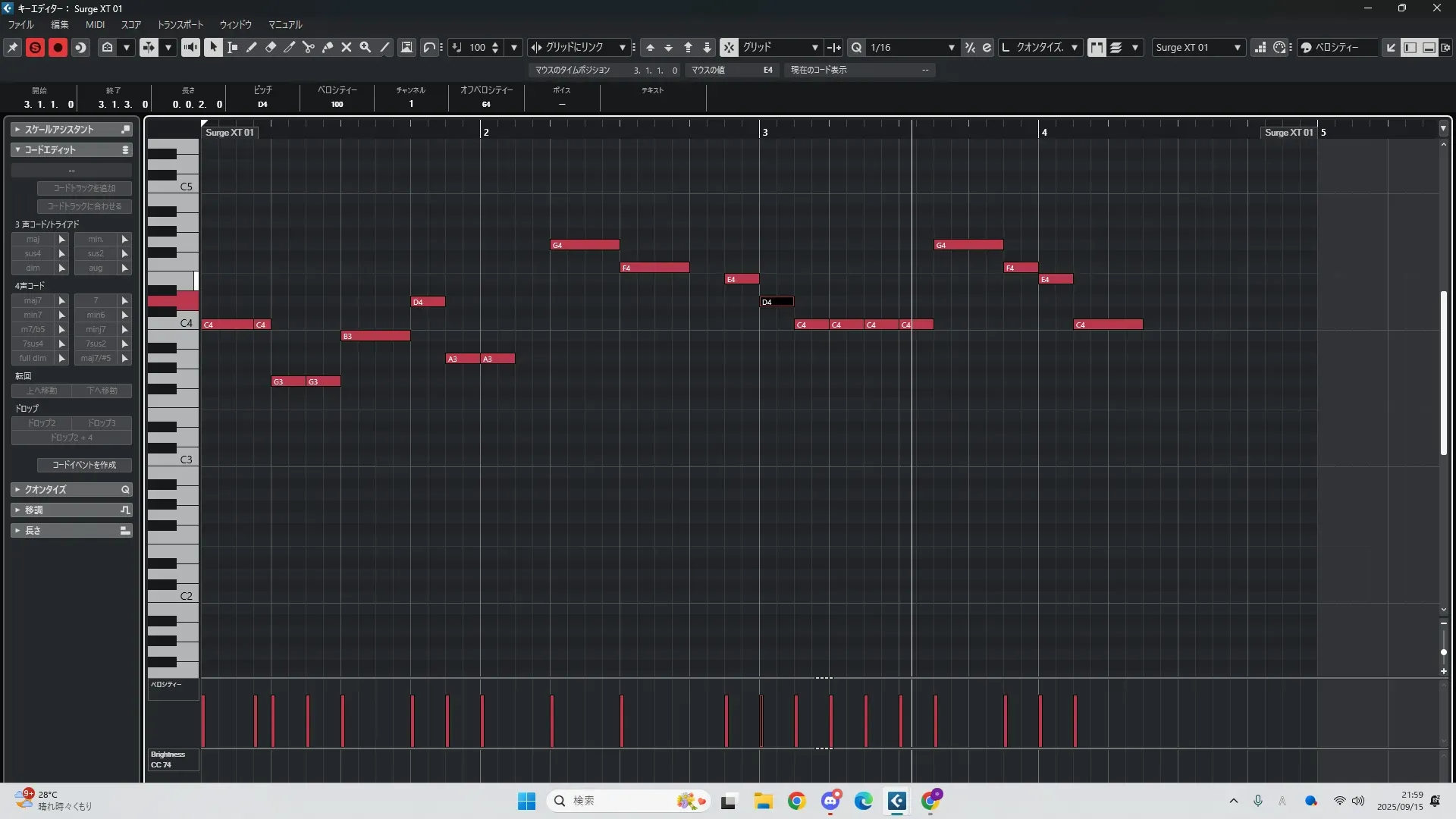1456x819 pixels.
Task: Toggle Record in Editor button
Action: [58, 47]
